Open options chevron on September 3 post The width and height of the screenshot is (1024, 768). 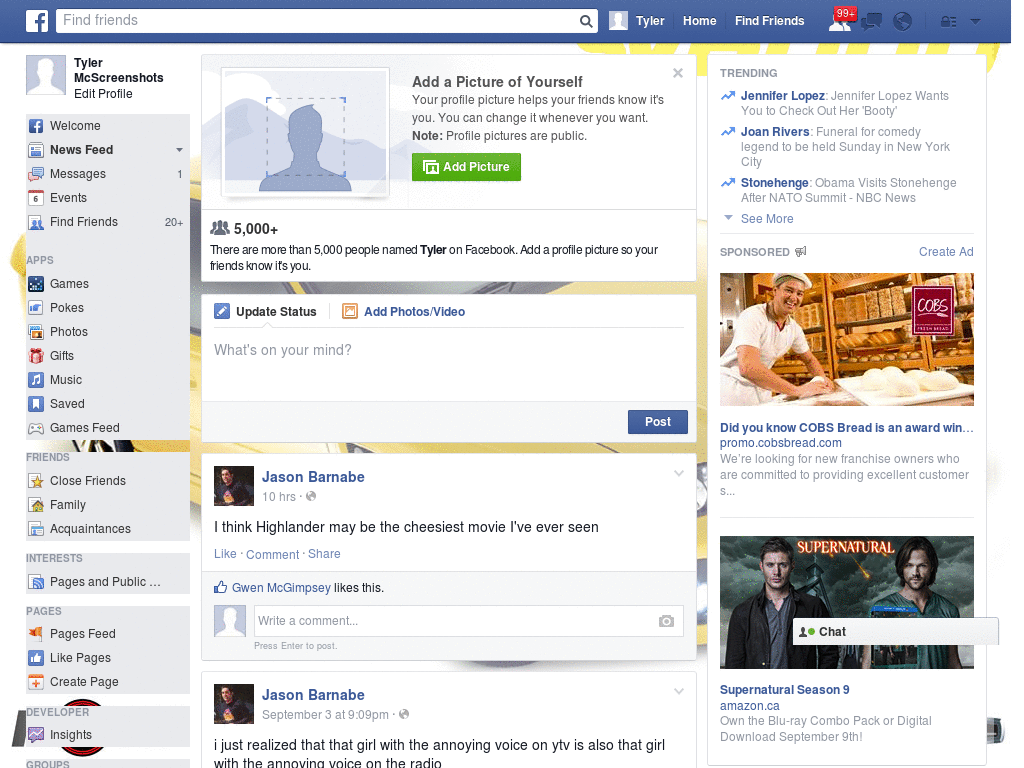(x=679, y=691)
